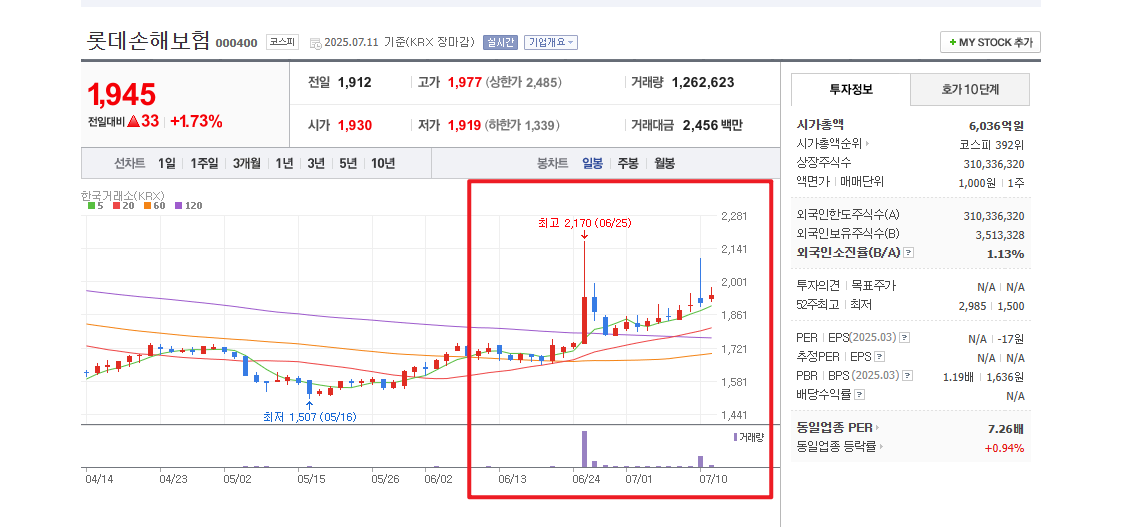This screenshot has height=527, width=1125.
Task: Click the change rate +1.73%
Action: pos(196,122)
